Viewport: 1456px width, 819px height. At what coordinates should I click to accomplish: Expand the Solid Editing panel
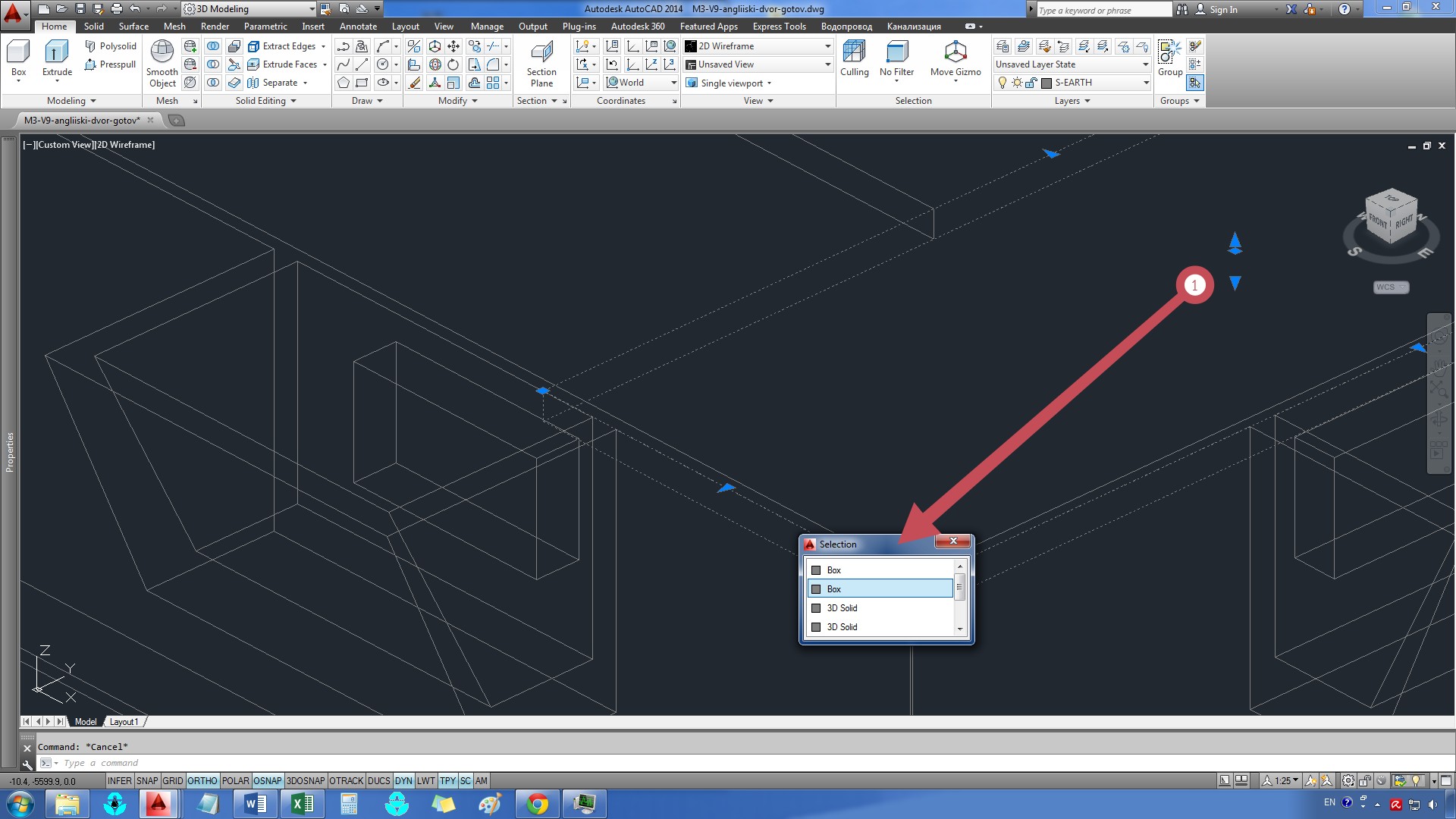(x=265, y=101)
